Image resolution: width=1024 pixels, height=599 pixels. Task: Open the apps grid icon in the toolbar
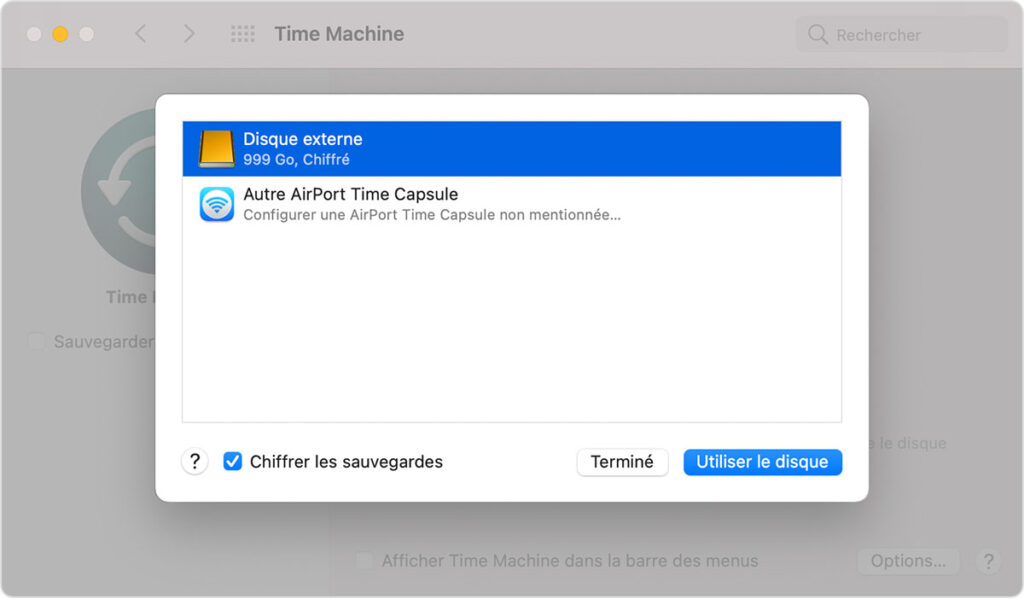click(241, 33)
